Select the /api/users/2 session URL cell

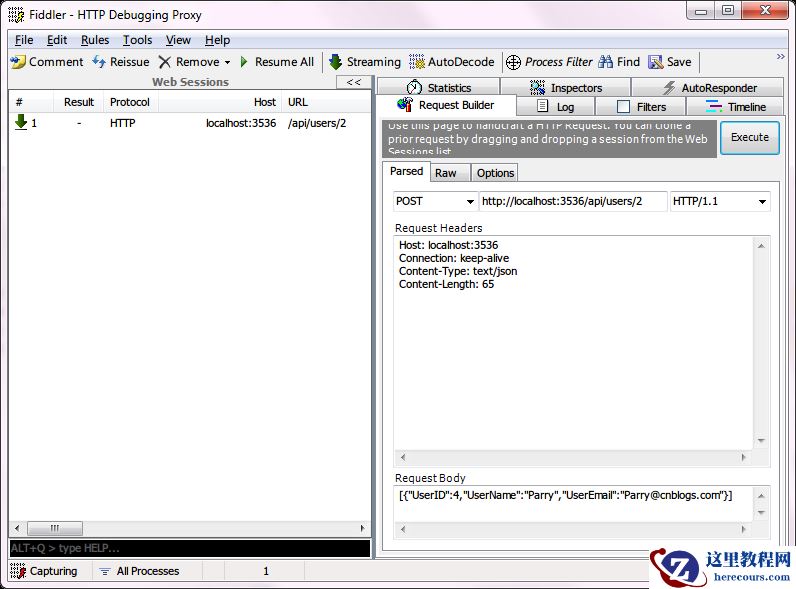(x=317, y=123)
